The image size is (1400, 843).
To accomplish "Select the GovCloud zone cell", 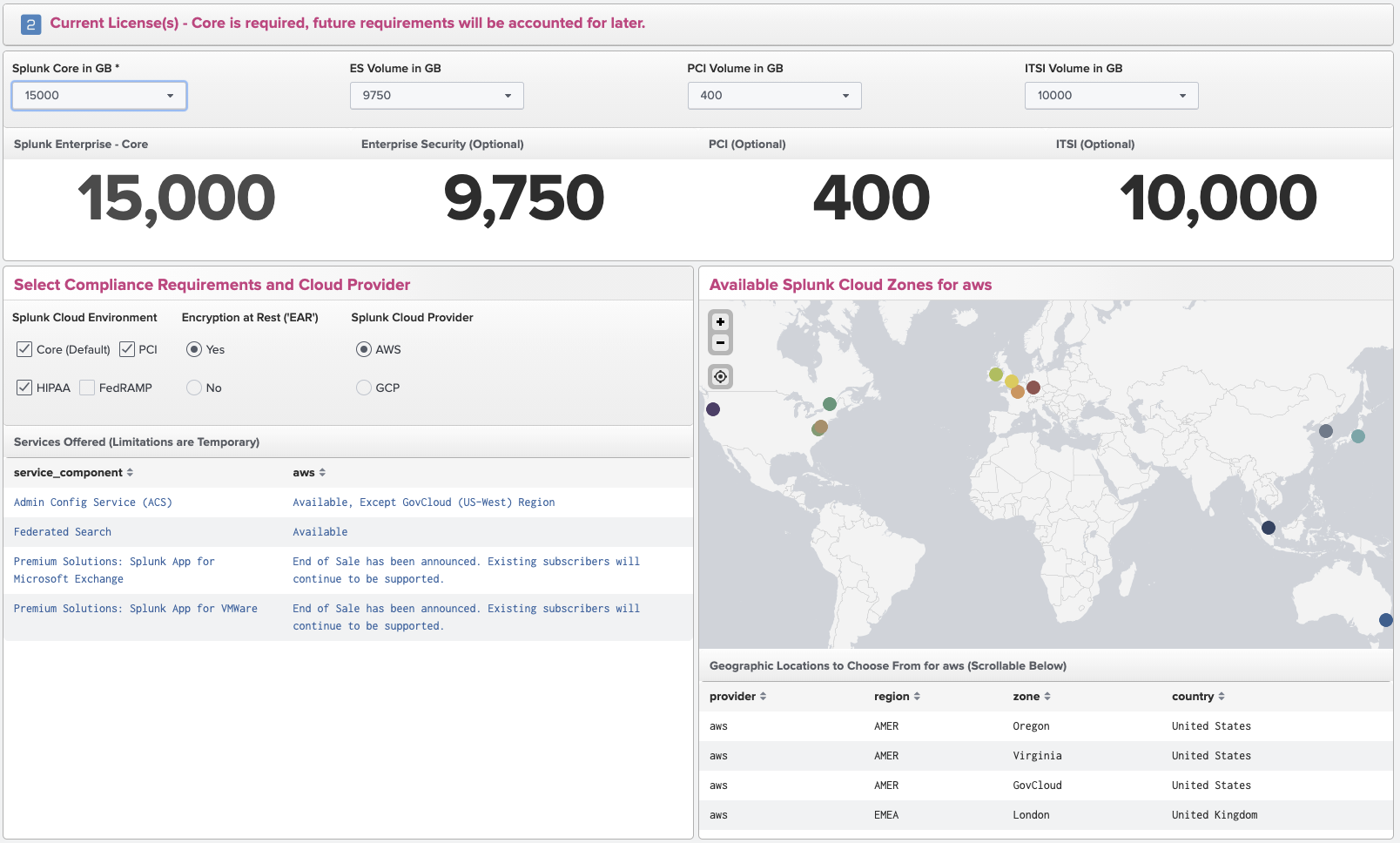I will [1038, 786].
